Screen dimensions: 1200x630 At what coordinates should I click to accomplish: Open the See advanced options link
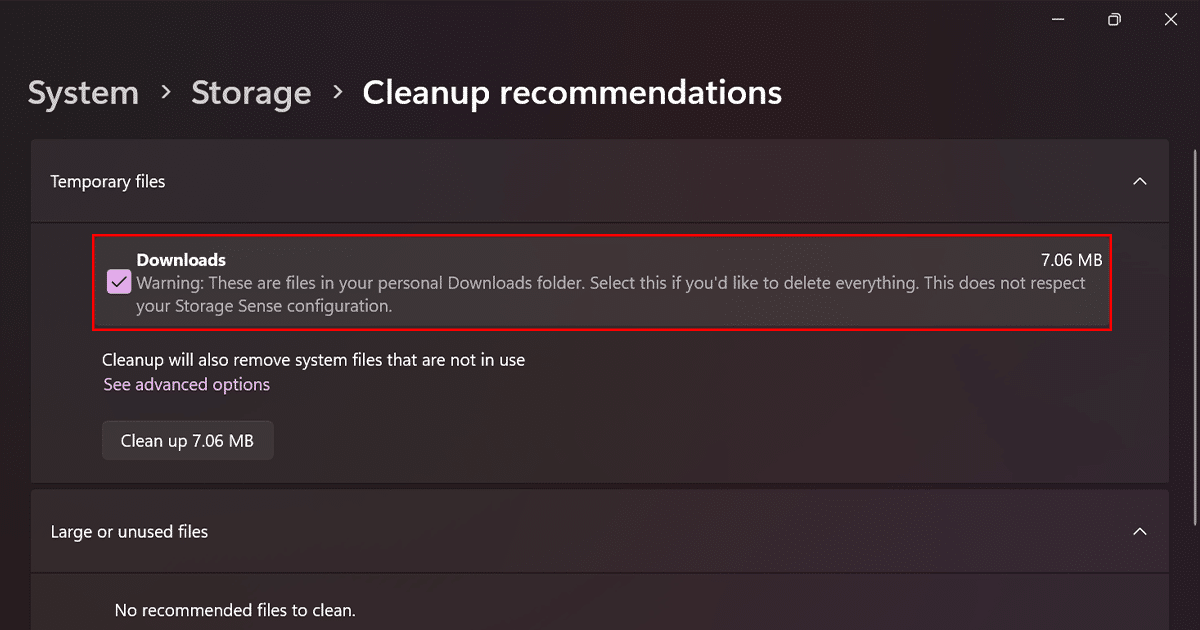187,385
